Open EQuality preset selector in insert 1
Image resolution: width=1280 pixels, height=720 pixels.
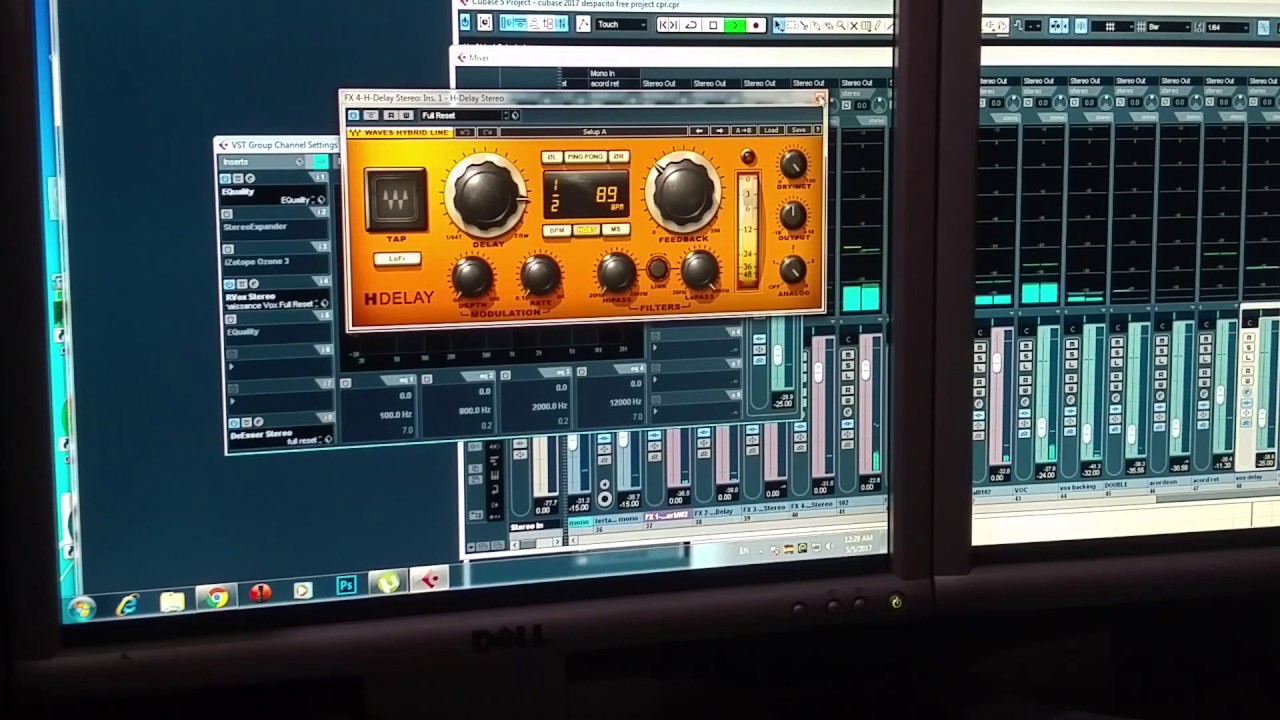click(321, 199)
